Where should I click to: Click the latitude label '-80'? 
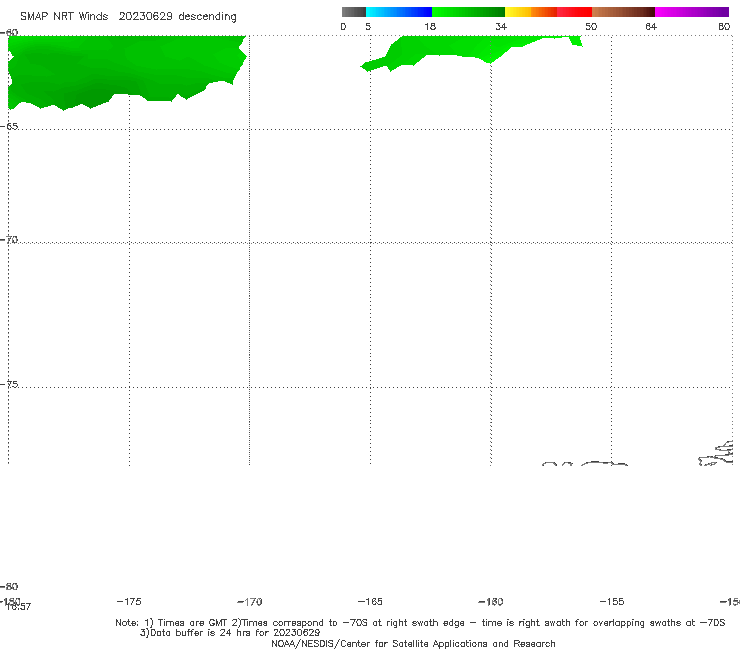coord(9,586)
